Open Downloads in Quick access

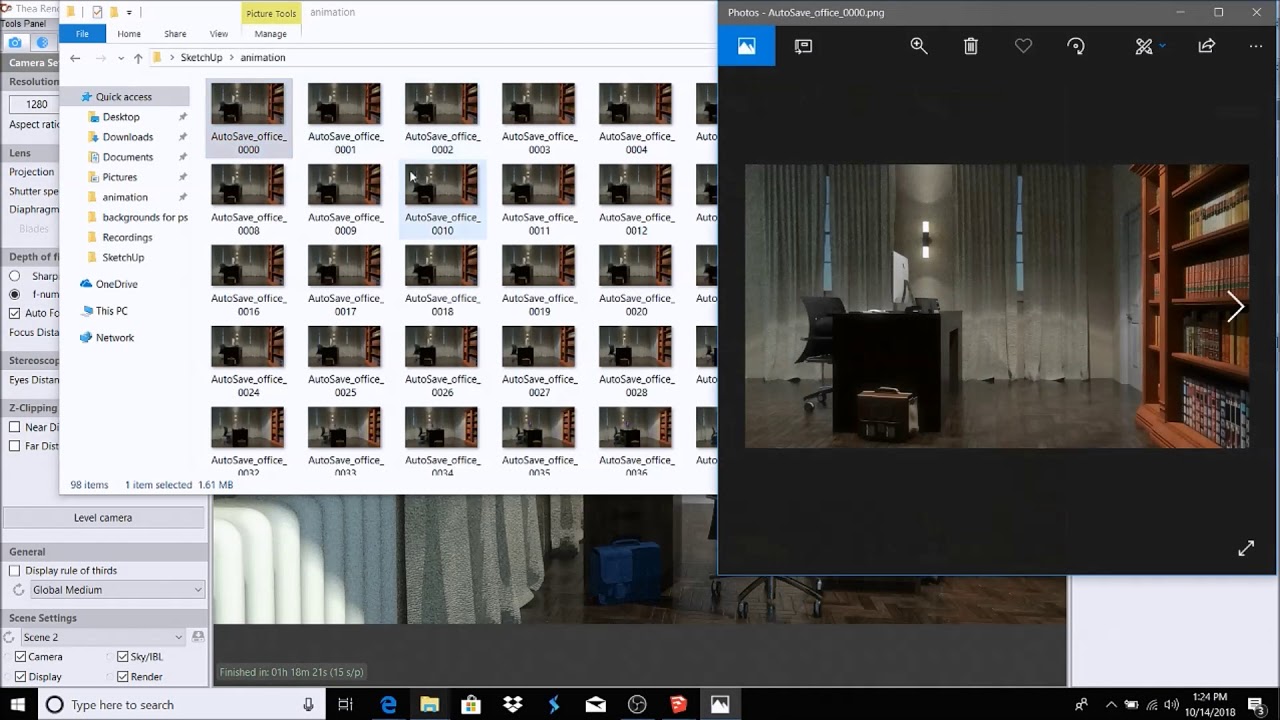[128, 137]
